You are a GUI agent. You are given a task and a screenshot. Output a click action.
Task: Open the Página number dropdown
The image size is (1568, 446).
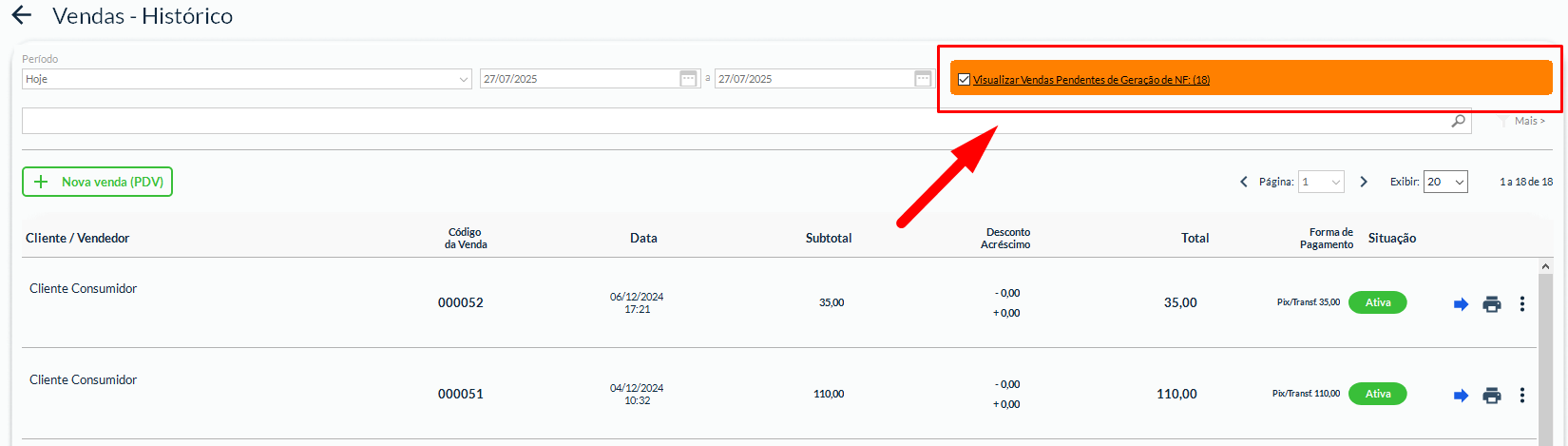(1322, 182)
